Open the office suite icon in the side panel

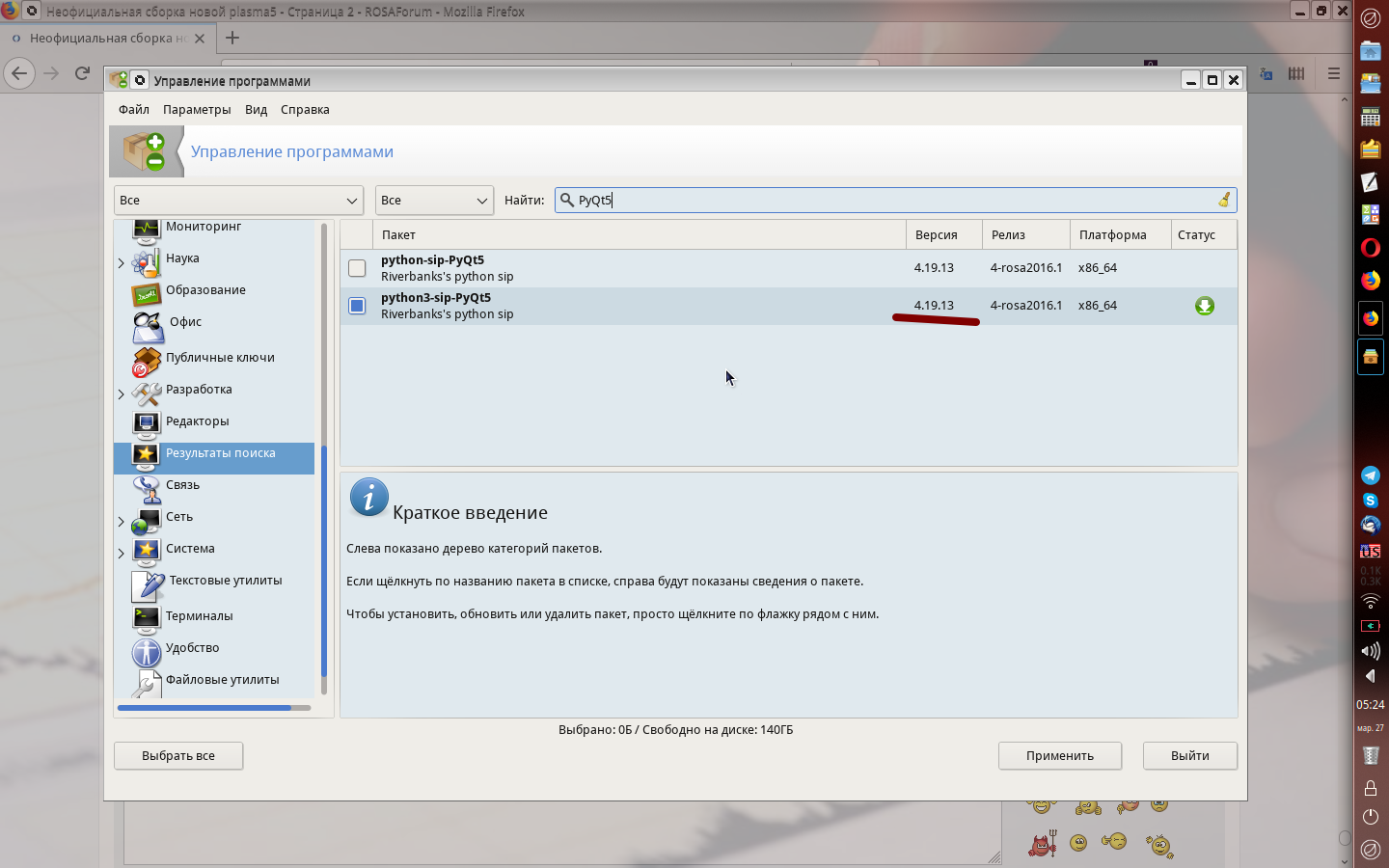1371,215
